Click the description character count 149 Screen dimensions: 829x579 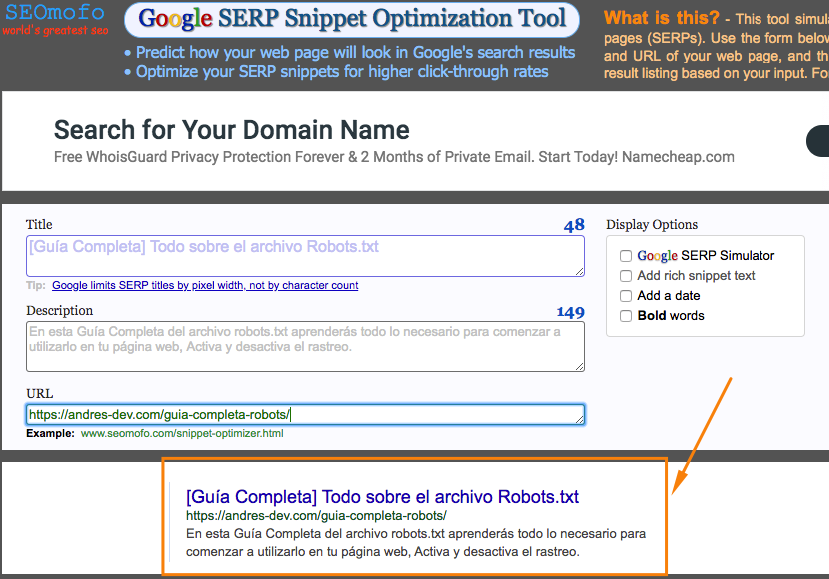[570, 313]
